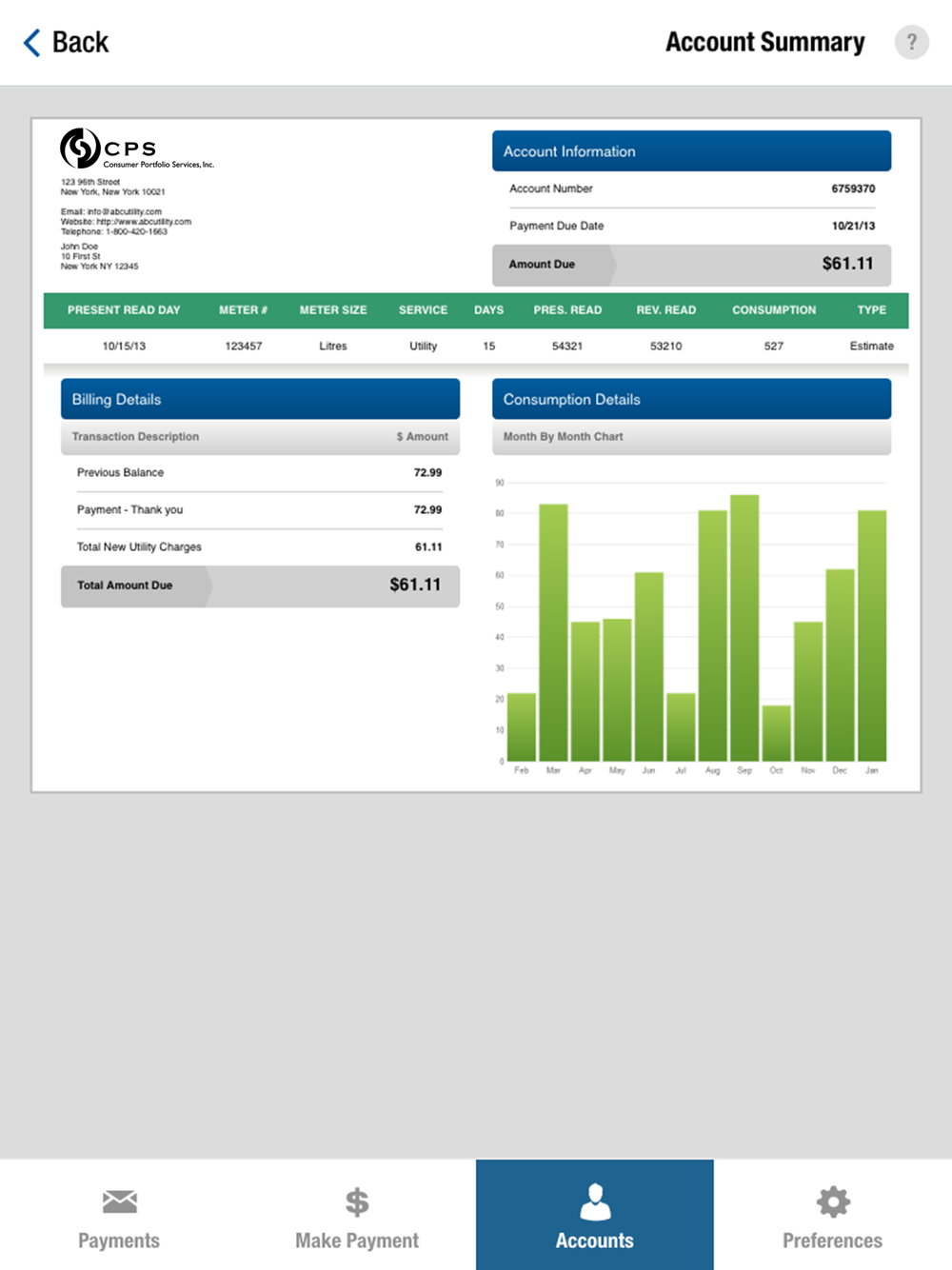Image resolution: width=952 pixels, height=1270 pixels.
Task: Click the Account Summary title
Action: (x=765, y=42)
